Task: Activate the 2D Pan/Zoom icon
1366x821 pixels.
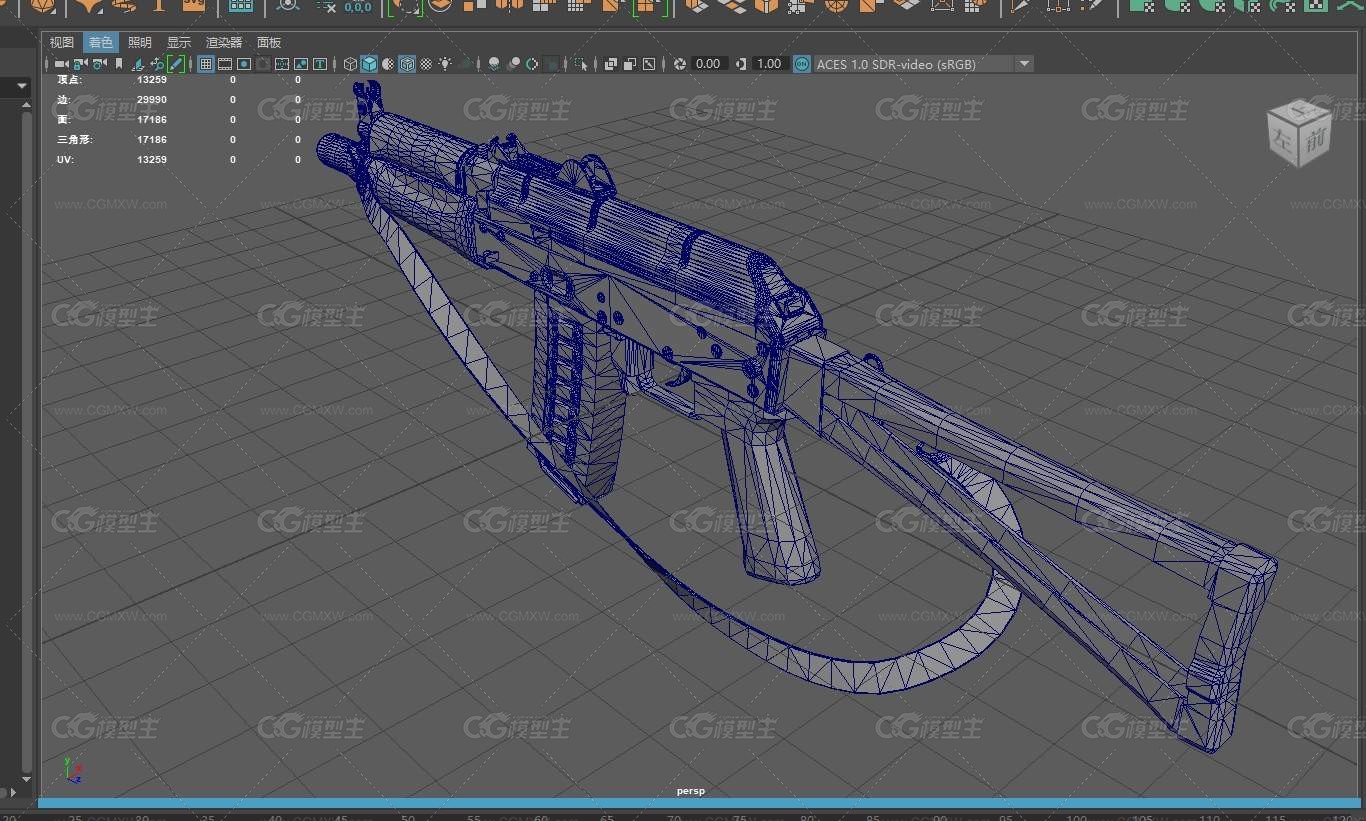Action: click(x=157, y=64)
